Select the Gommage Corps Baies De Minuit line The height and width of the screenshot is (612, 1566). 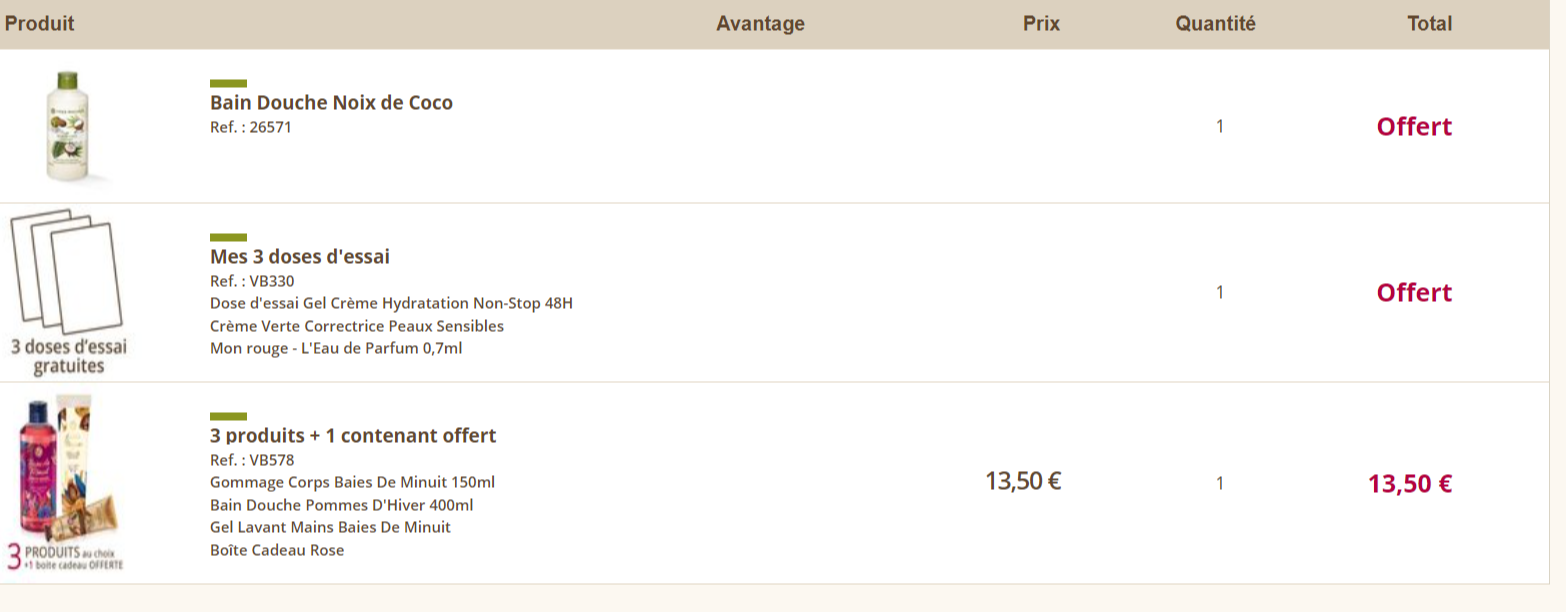(x=352, y=482)
